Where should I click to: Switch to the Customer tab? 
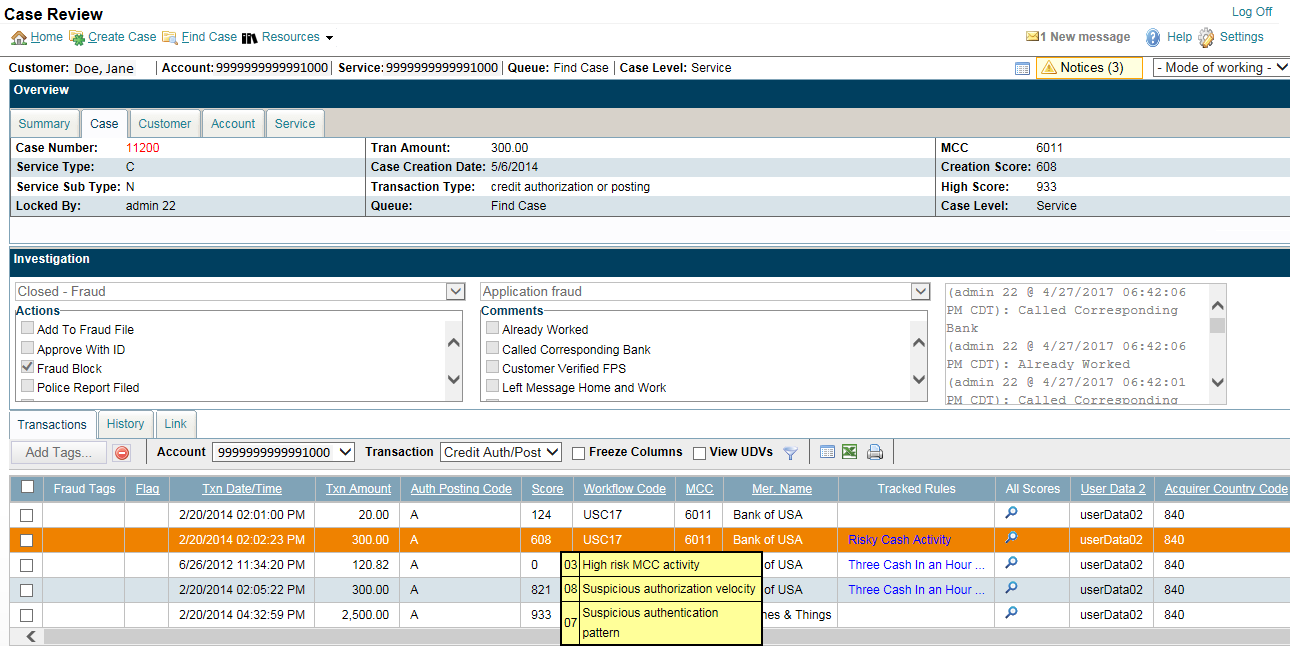pos(164,124)
